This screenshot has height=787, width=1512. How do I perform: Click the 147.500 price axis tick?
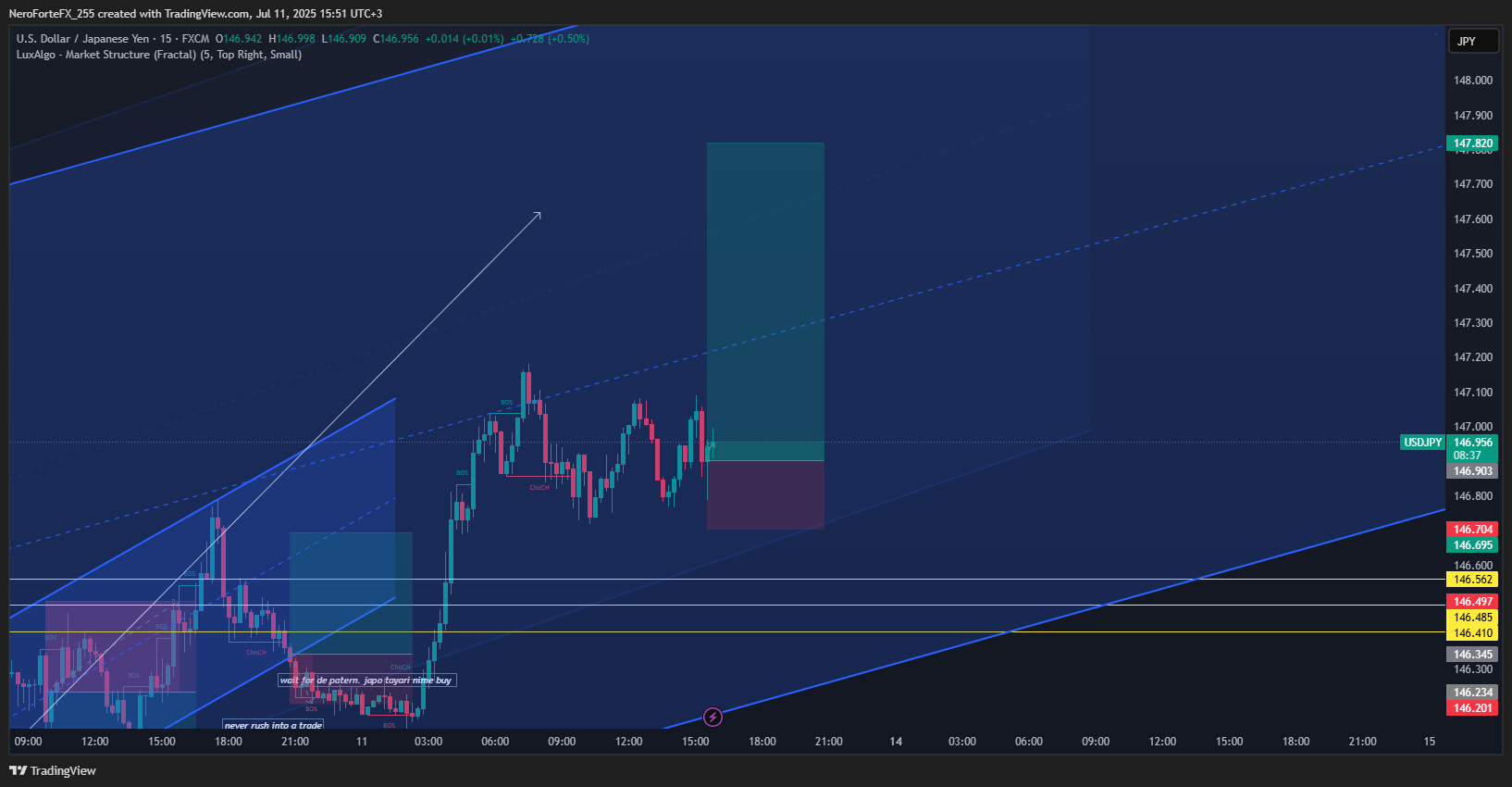[x=1472, y=254]
